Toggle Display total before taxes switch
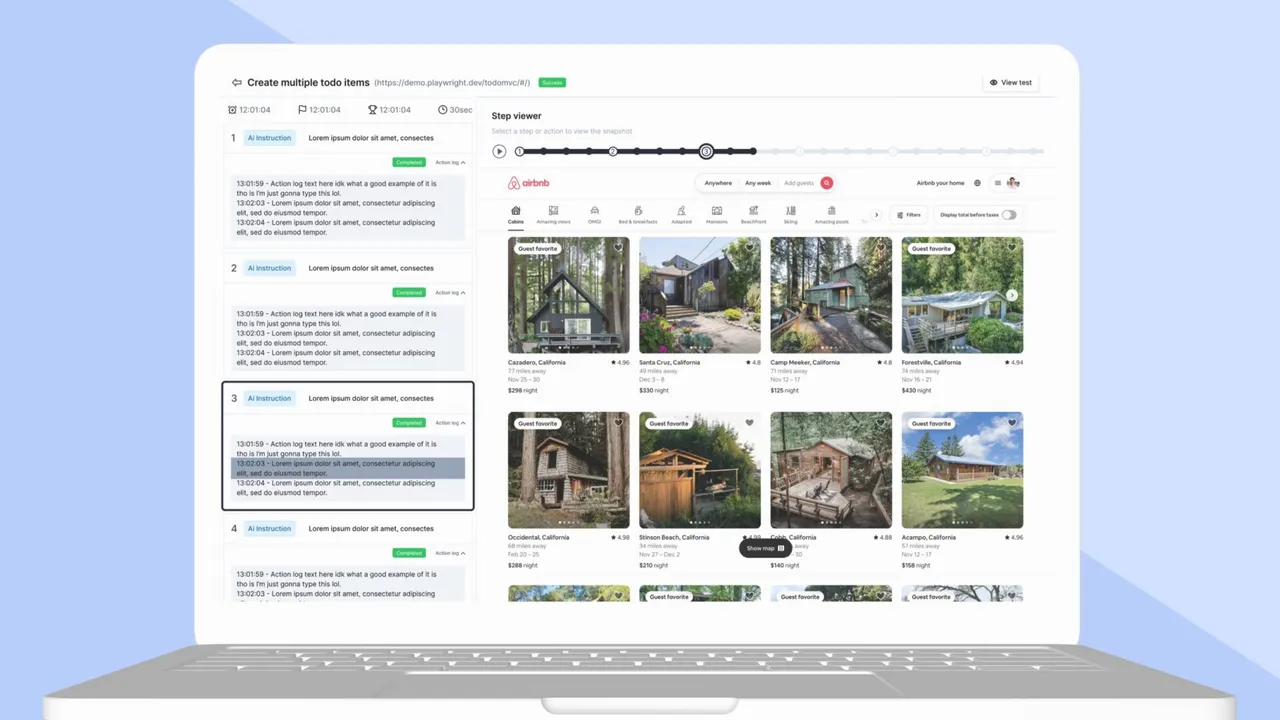This screenshot has height=720, width=1280. click(1009, 215)
